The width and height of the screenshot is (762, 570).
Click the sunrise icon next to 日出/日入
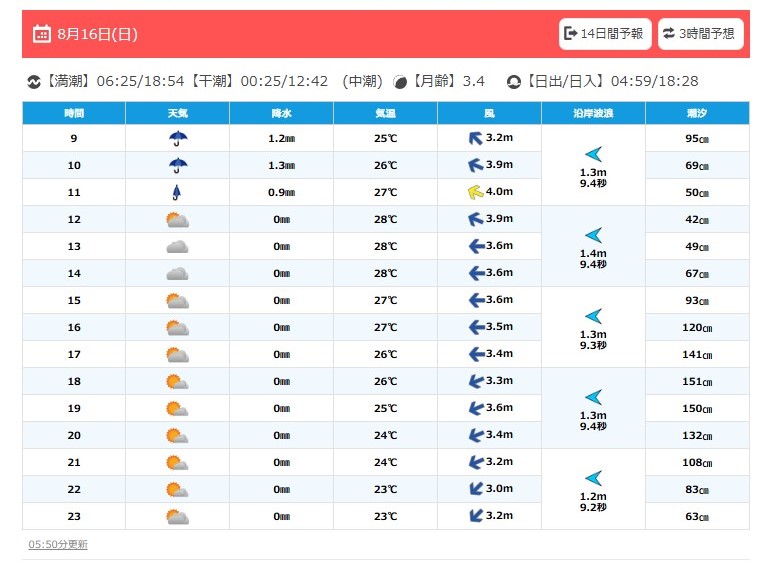point(513,82)
